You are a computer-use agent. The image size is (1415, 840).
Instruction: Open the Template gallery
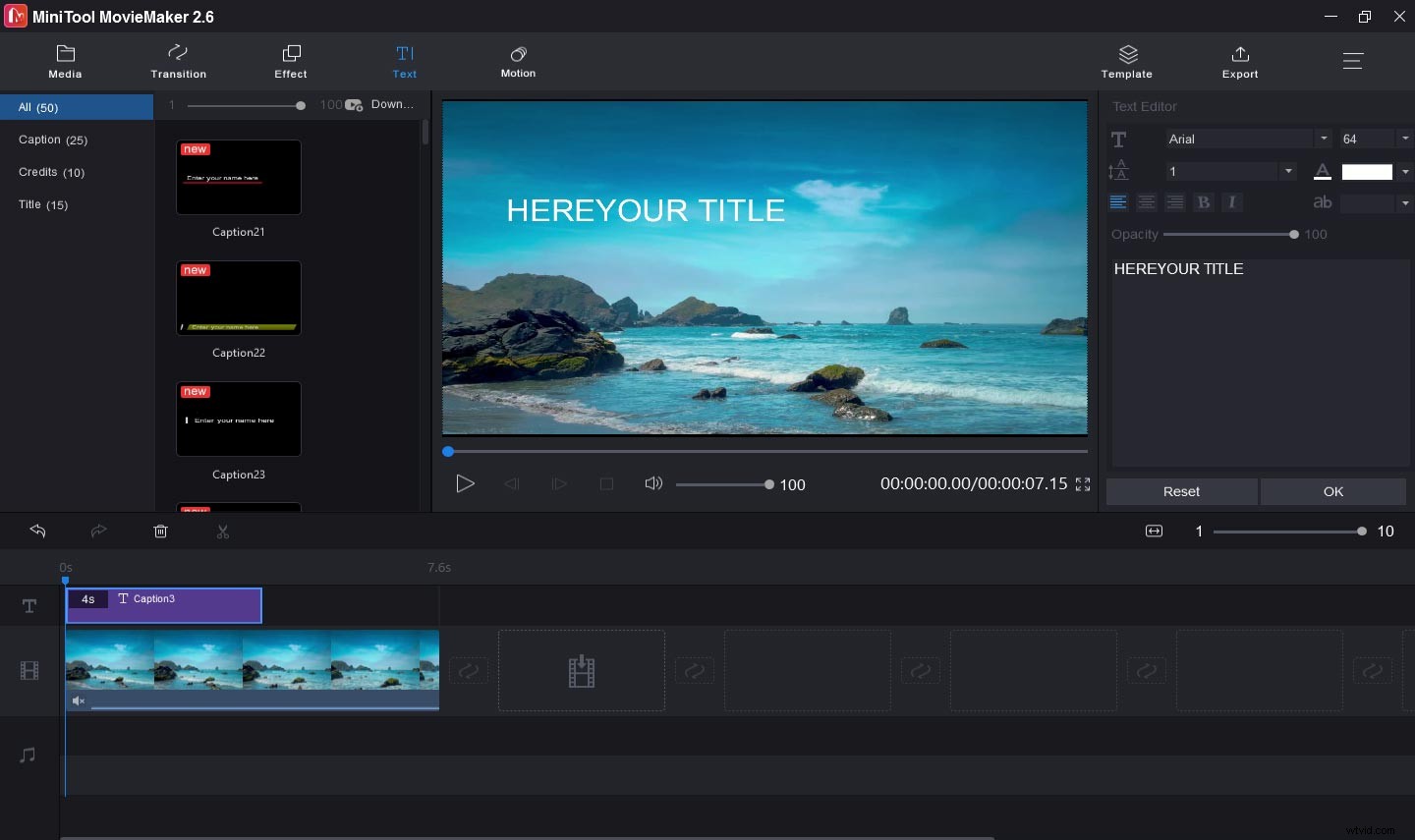point(1126,61)
